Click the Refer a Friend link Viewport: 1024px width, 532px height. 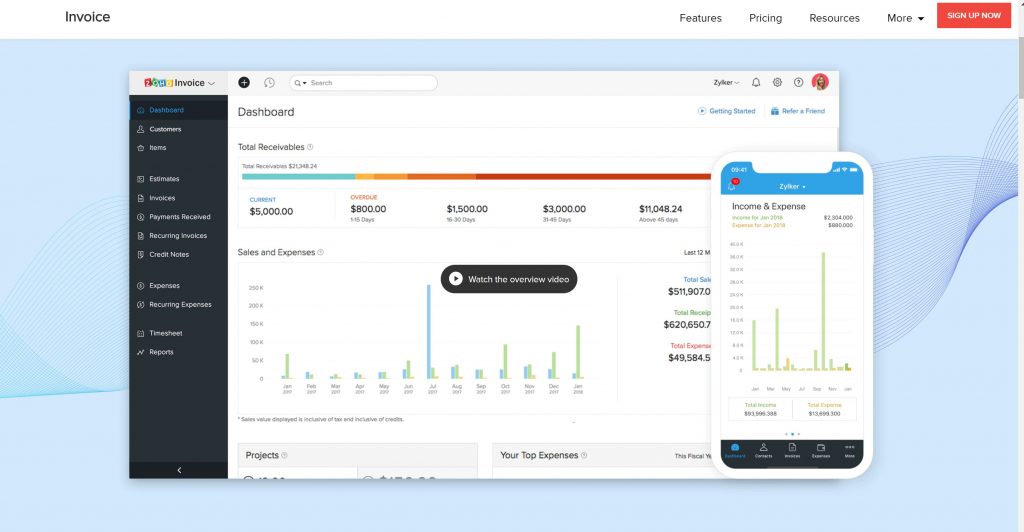tap(797, 111)
